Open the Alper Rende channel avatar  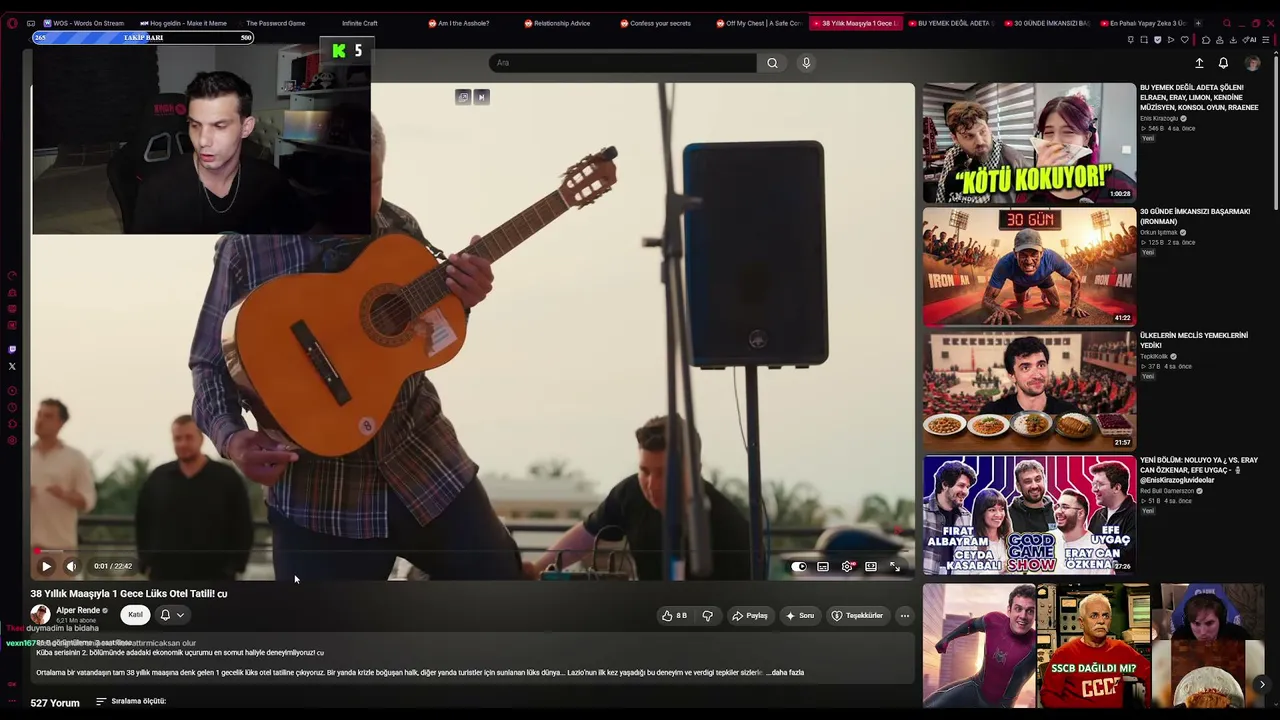pyautogui.click(x=40, y=615)
